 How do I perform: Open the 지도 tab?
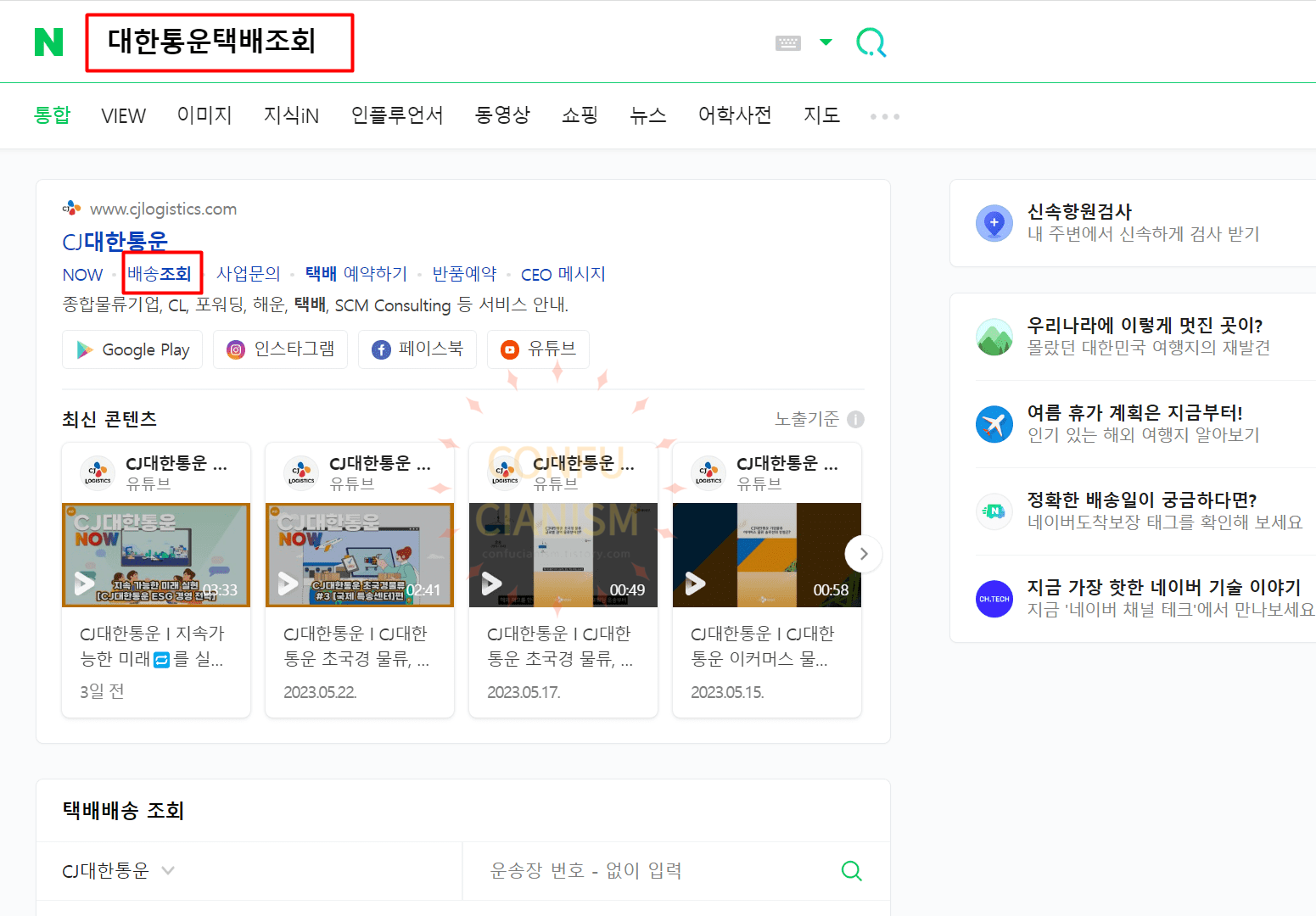coord(821,115)
